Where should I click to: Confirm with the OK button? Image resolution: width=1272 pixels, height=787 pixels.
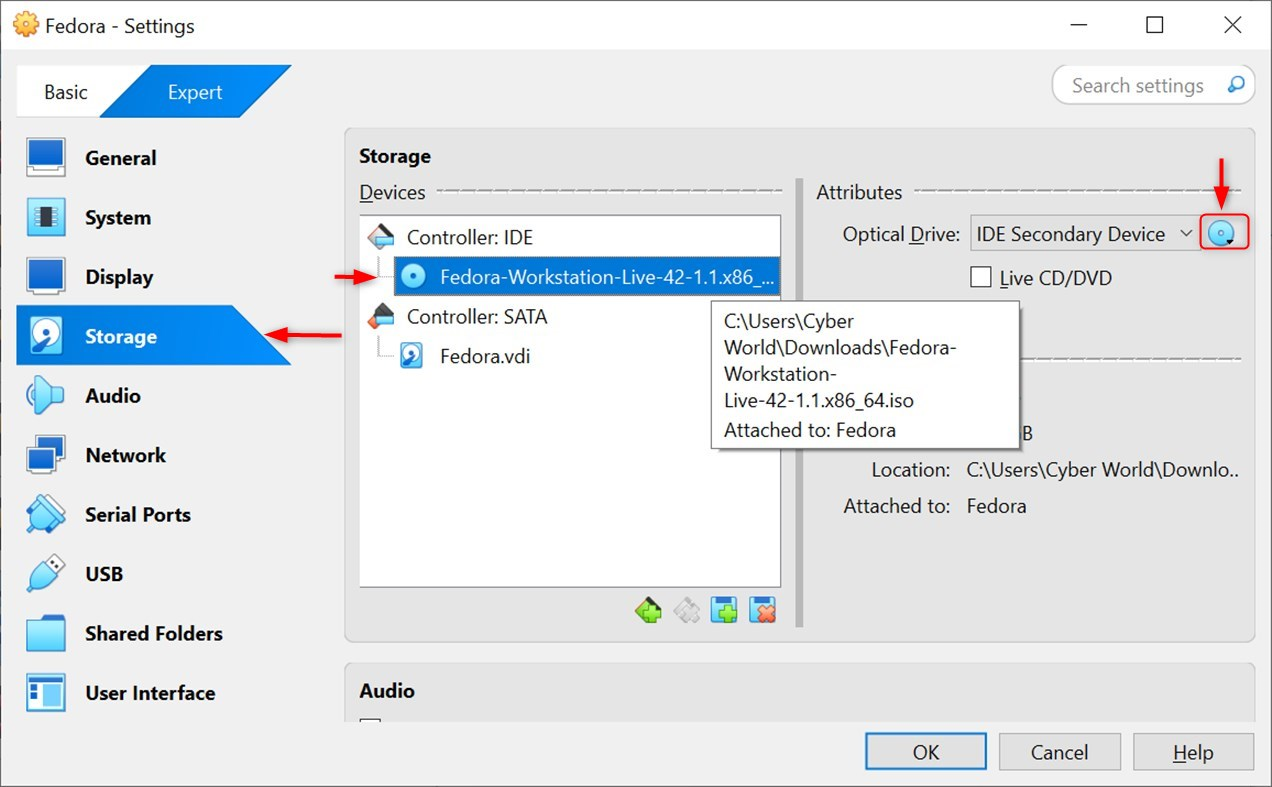tap(926, 752)
